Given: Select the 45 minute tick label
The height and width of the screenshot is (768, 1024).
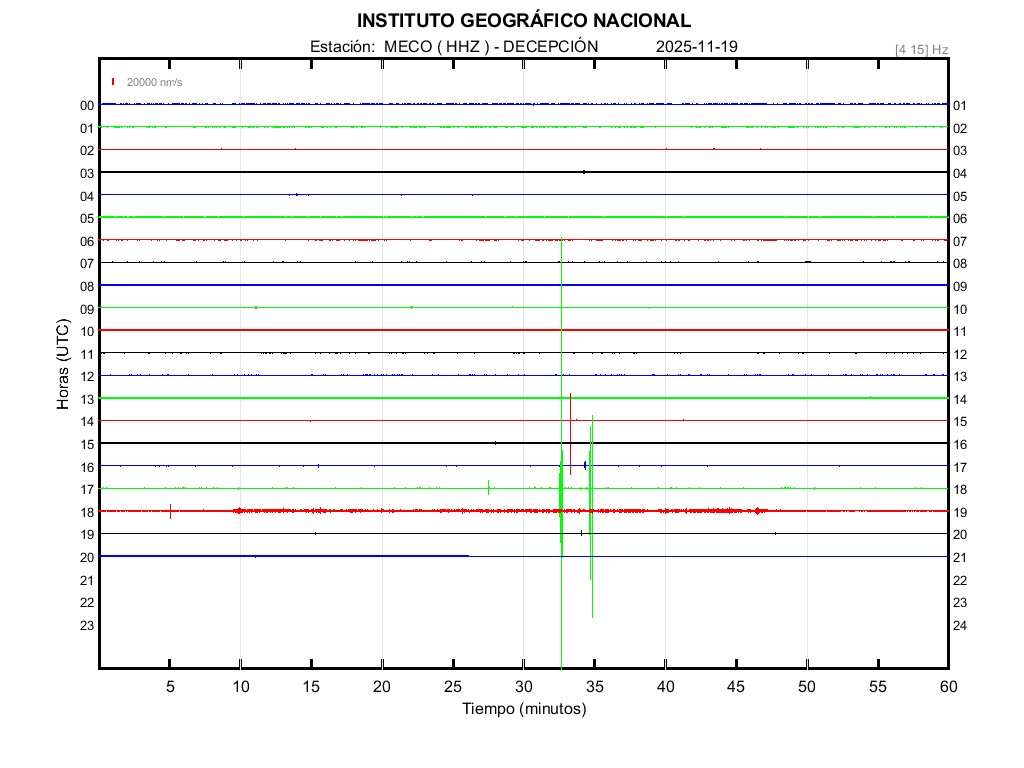Looking at the screenshot, I should (x=735, y=687).
